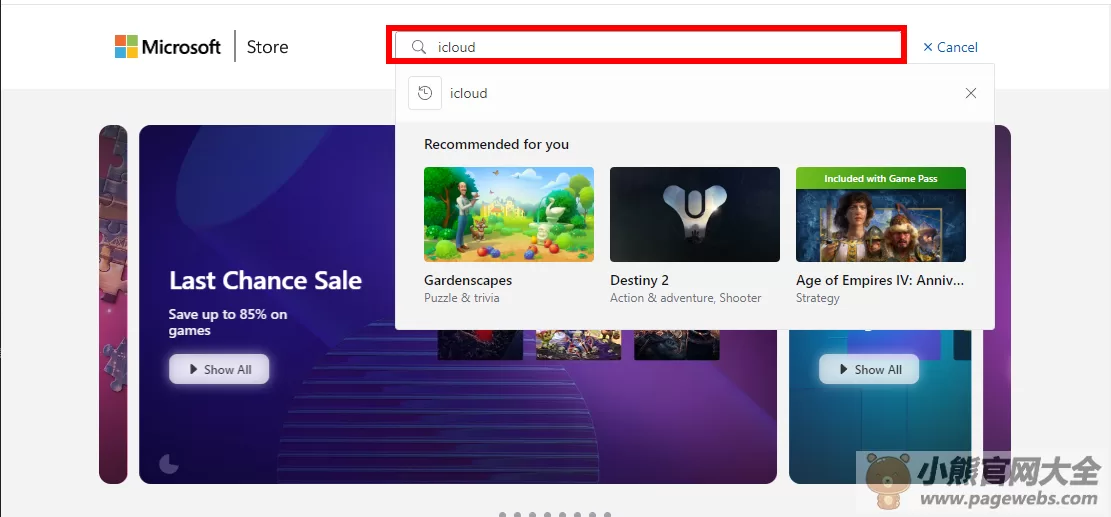Remove icloud from search history

click(971, 93)
